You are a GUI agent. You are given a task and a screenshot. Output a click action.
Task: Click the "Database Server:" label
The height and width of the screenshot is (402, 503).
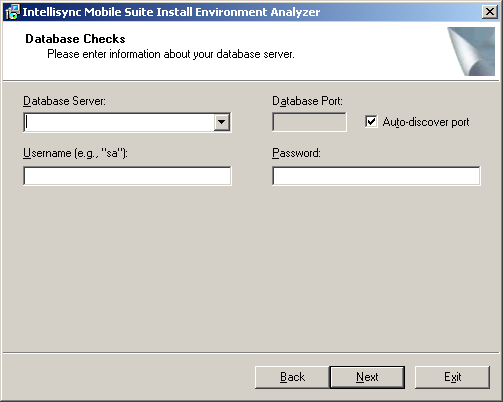(x=64, y=101)
